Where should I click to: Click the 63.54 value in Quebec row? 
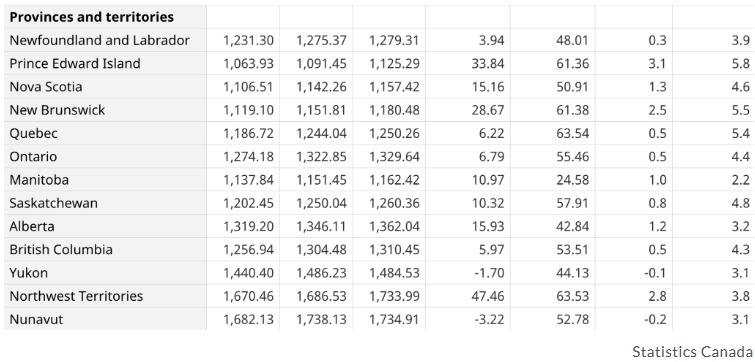573,133
